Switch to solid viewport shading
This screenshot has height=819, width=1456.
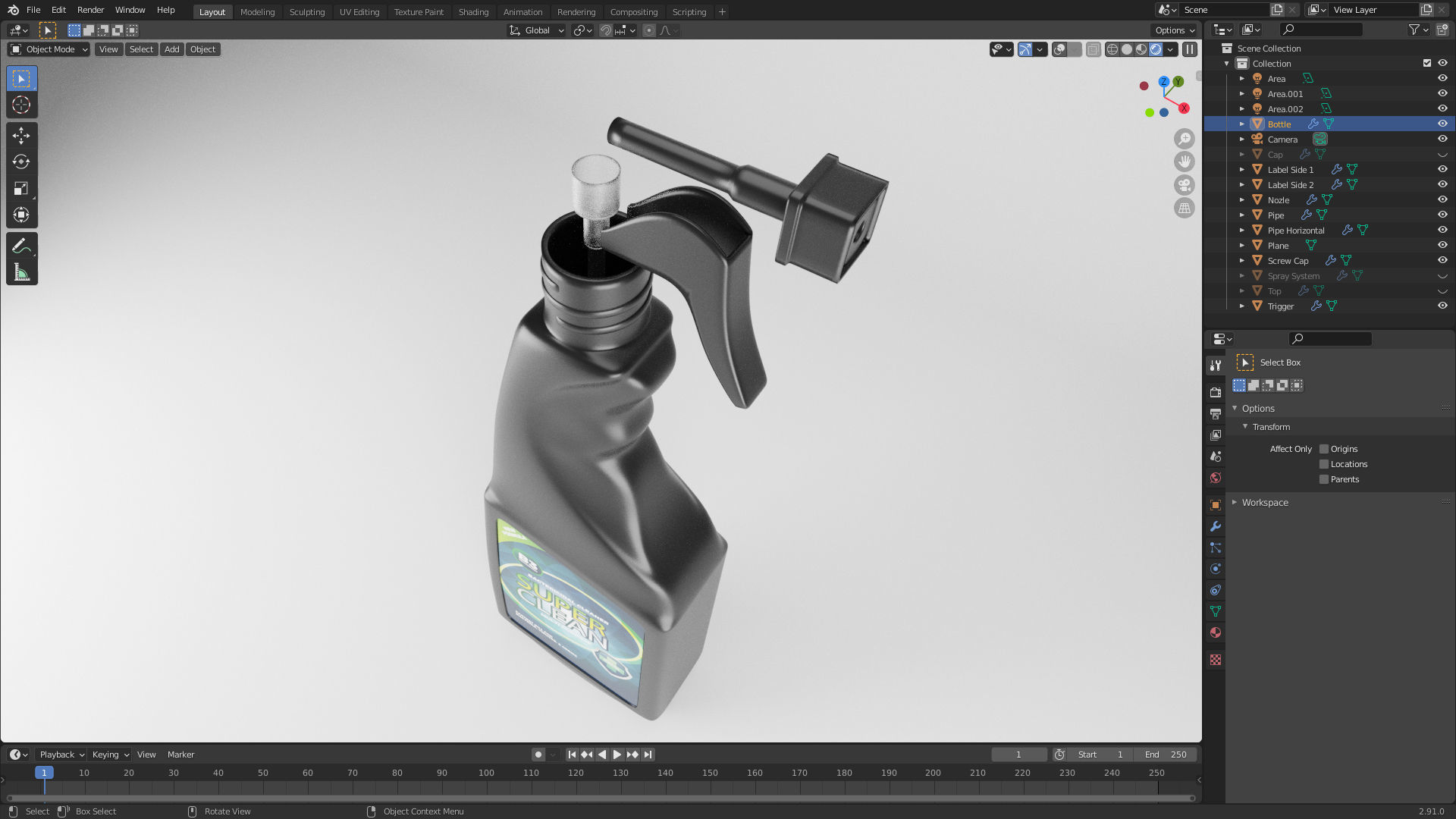click(x=1127, y=49)
